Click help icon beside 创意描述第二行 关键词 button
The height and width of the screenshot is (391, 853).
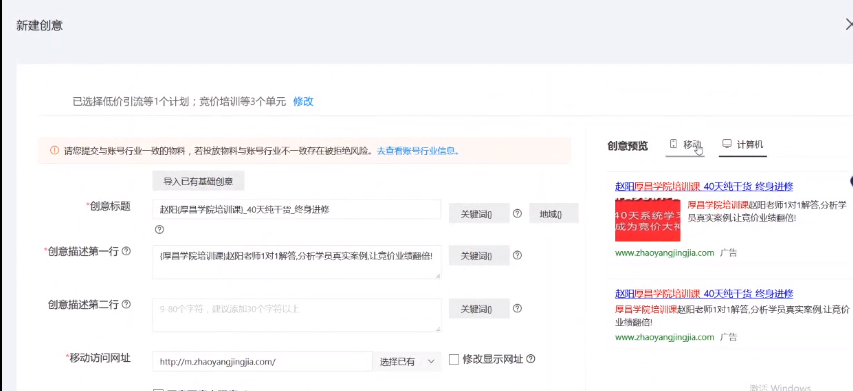point(517,308)
